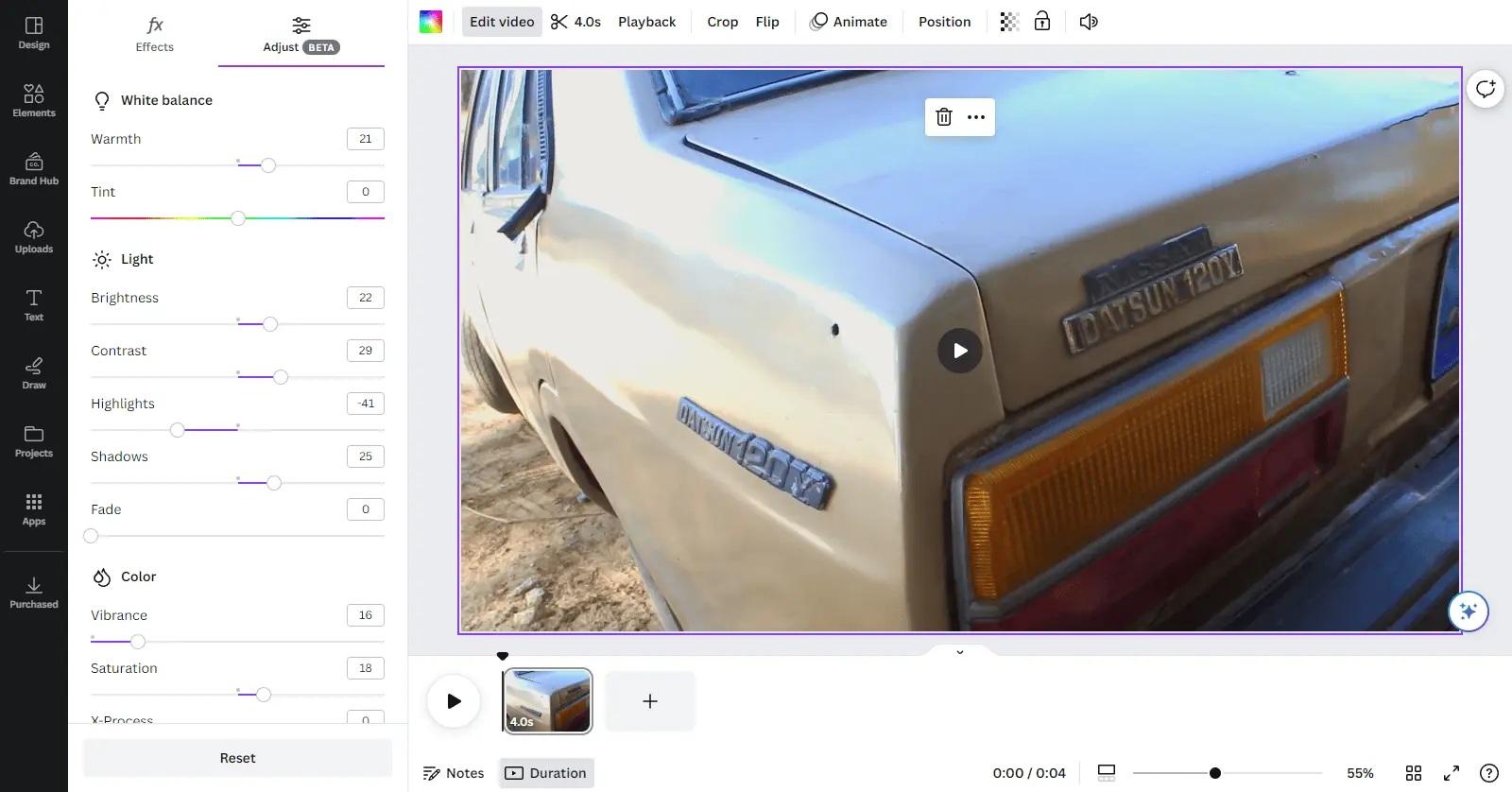
Task: Select the 4.0s video clip thumbnail
Action: [x=548, y=701]
